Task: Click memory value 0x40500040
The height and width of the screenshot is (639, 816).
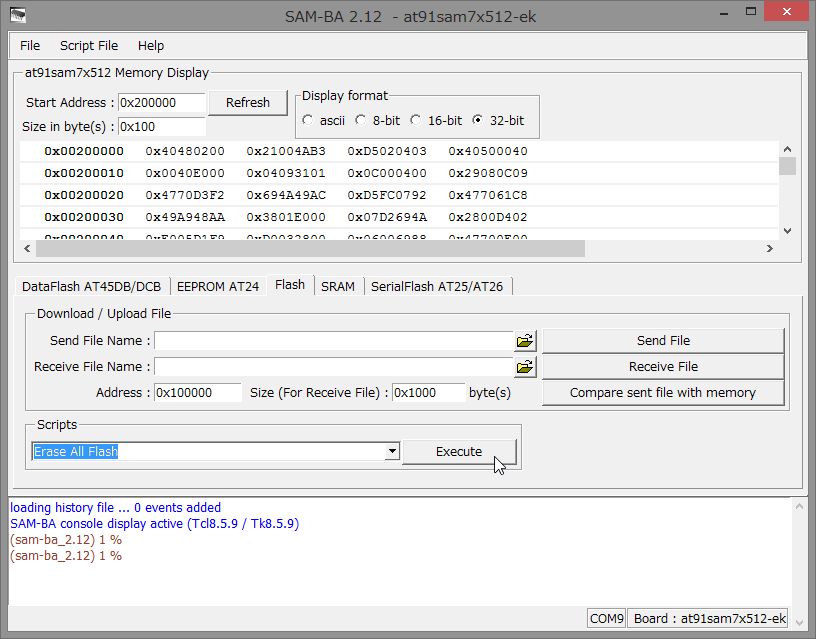Action: click(x=488, y=151)
